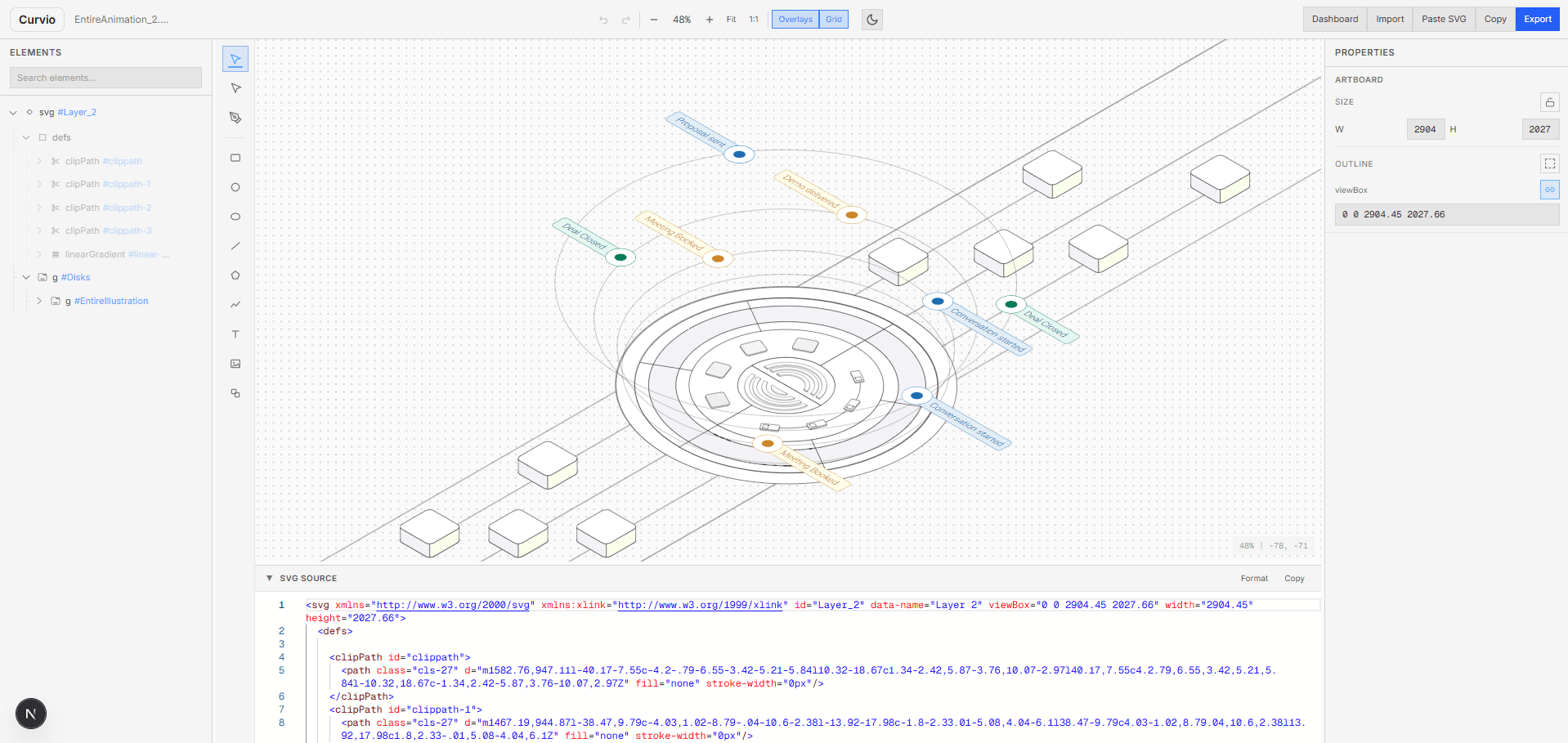Collapse the svg #Layer_2 tree node

(x=13, y=113)
